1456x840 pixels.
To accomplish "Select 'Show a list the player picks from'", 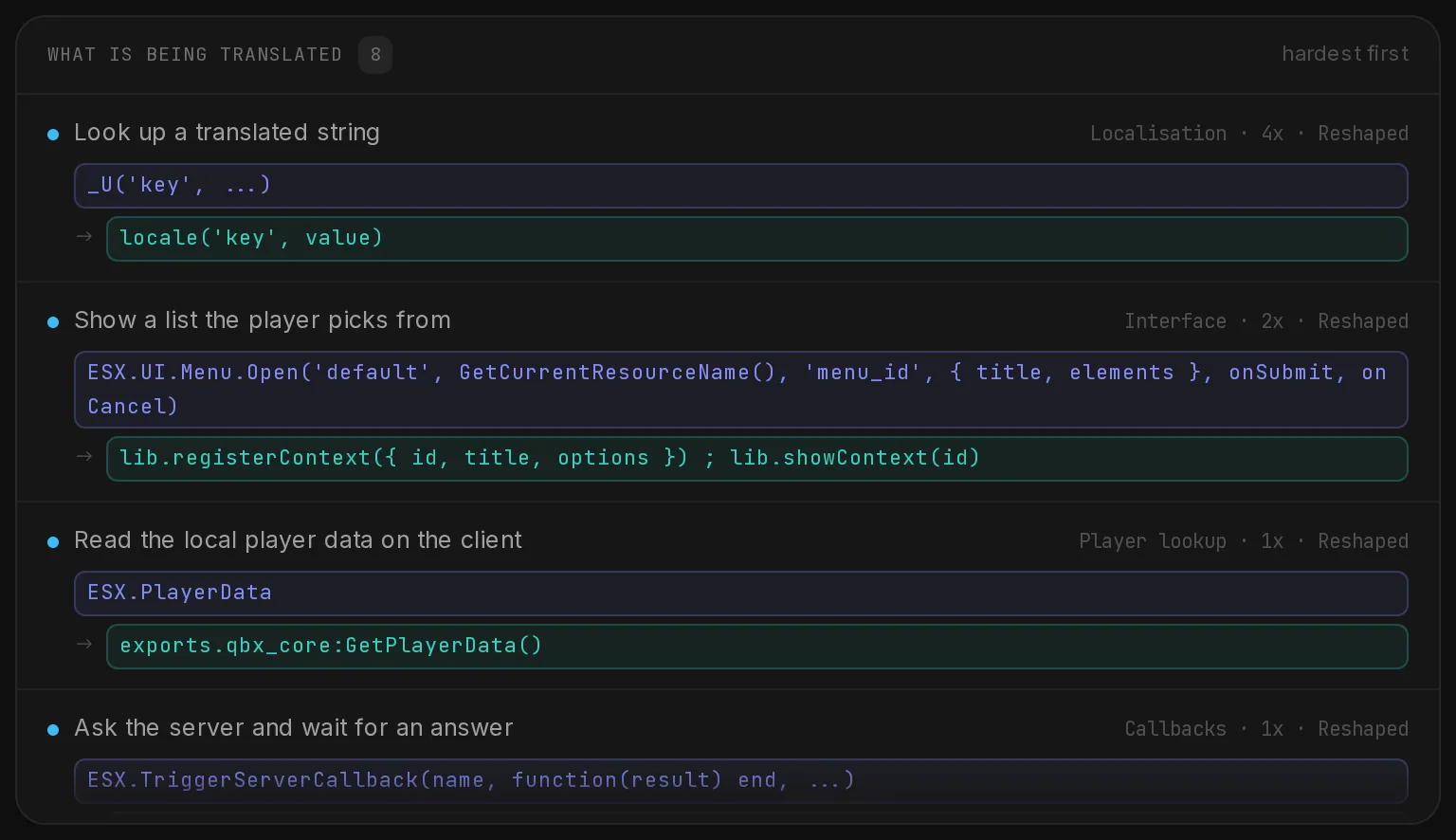I will 263,320.
